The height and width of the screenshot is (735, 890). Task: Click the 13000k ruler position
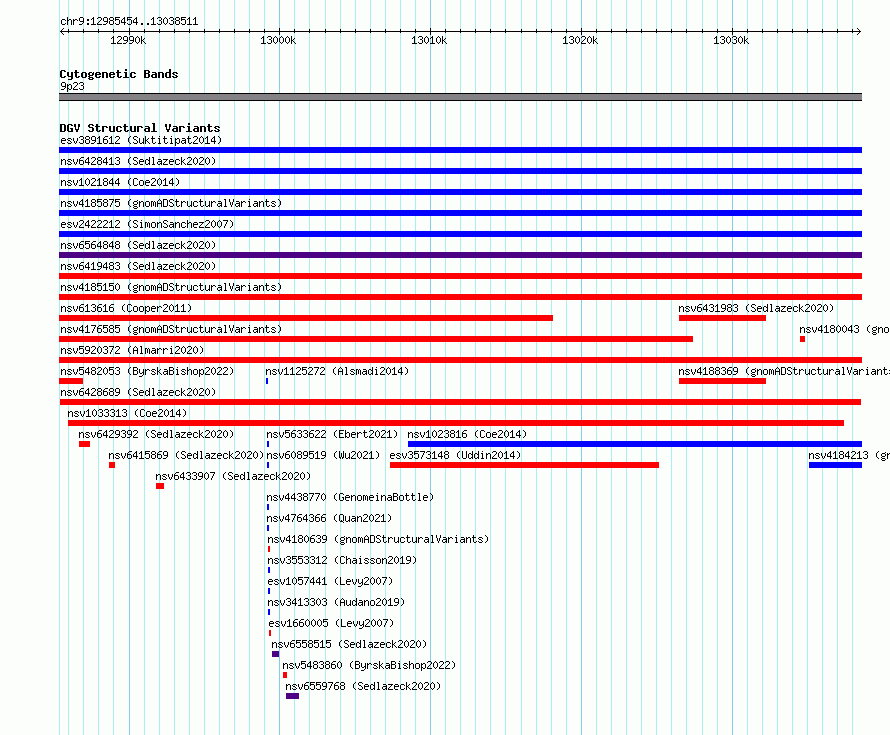[278, 40]
